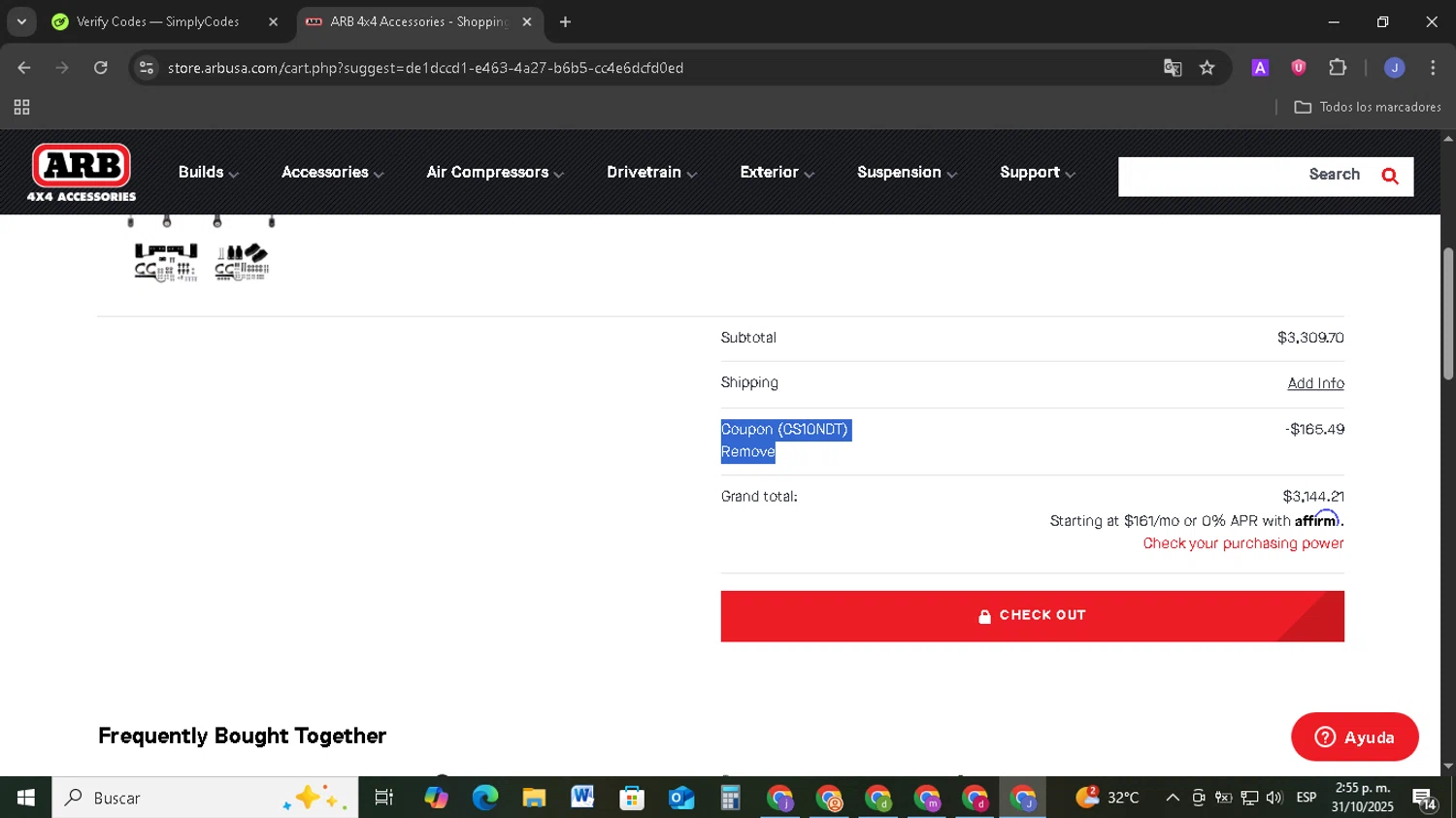This screenshot has width=1456, height=818.
Task: Bookmark this page with star icon
Action: 1207,68
